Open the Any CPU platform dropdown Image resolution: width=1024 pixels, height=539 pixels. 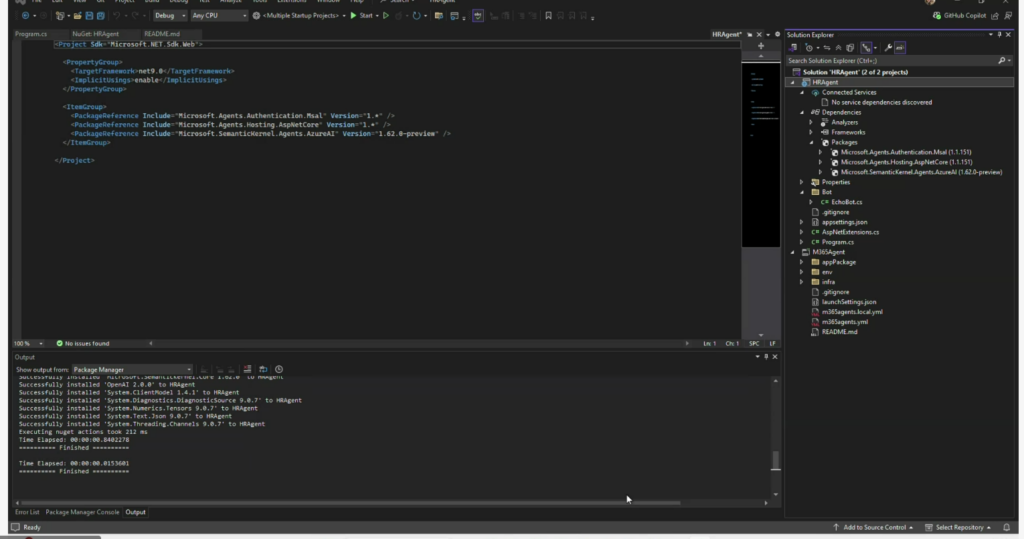[219, 16]
